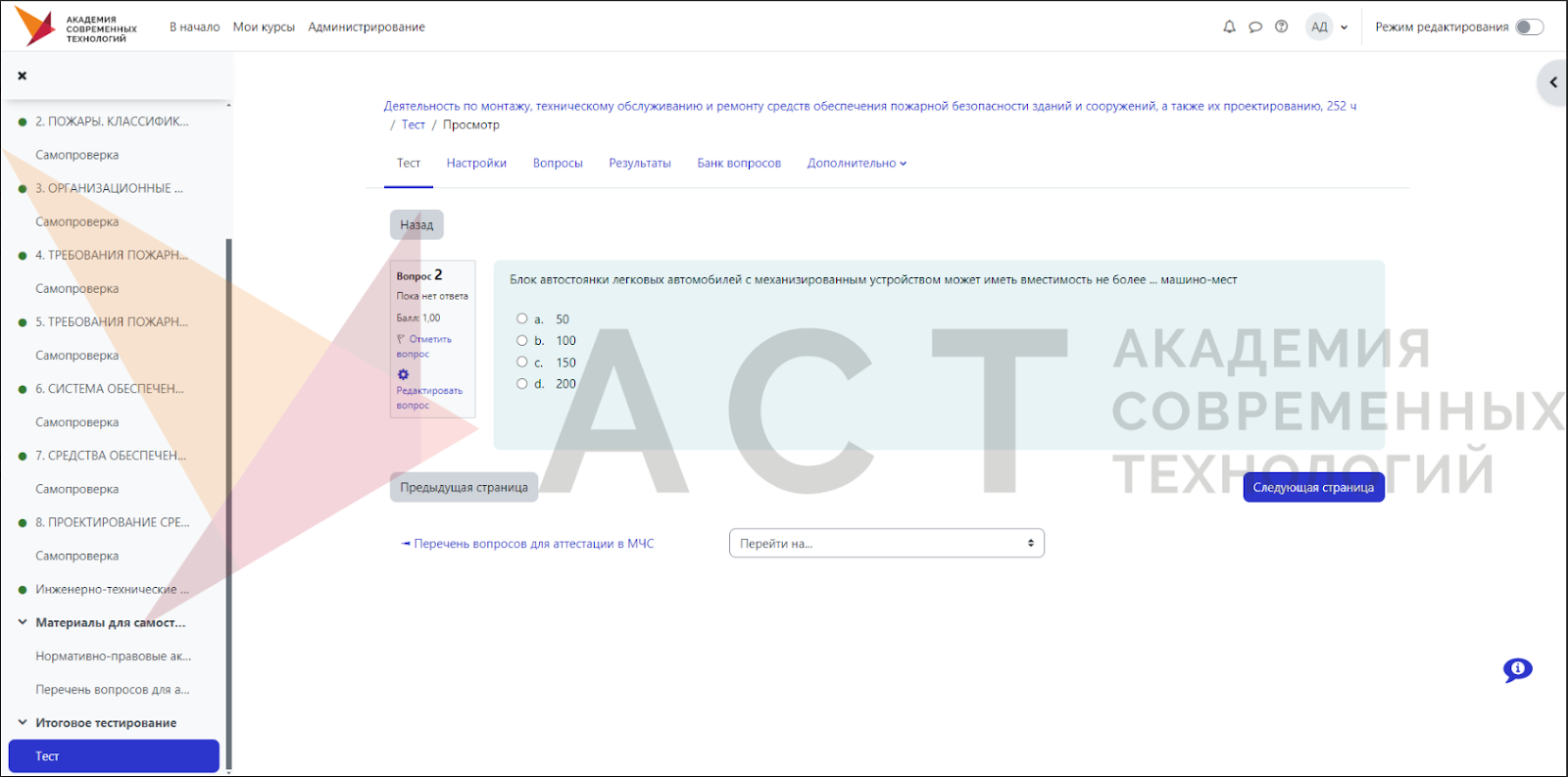Viewport: 1568px width, 777px height.
Task: Open the Перейти на... dropdown
Action: (887, 543)
